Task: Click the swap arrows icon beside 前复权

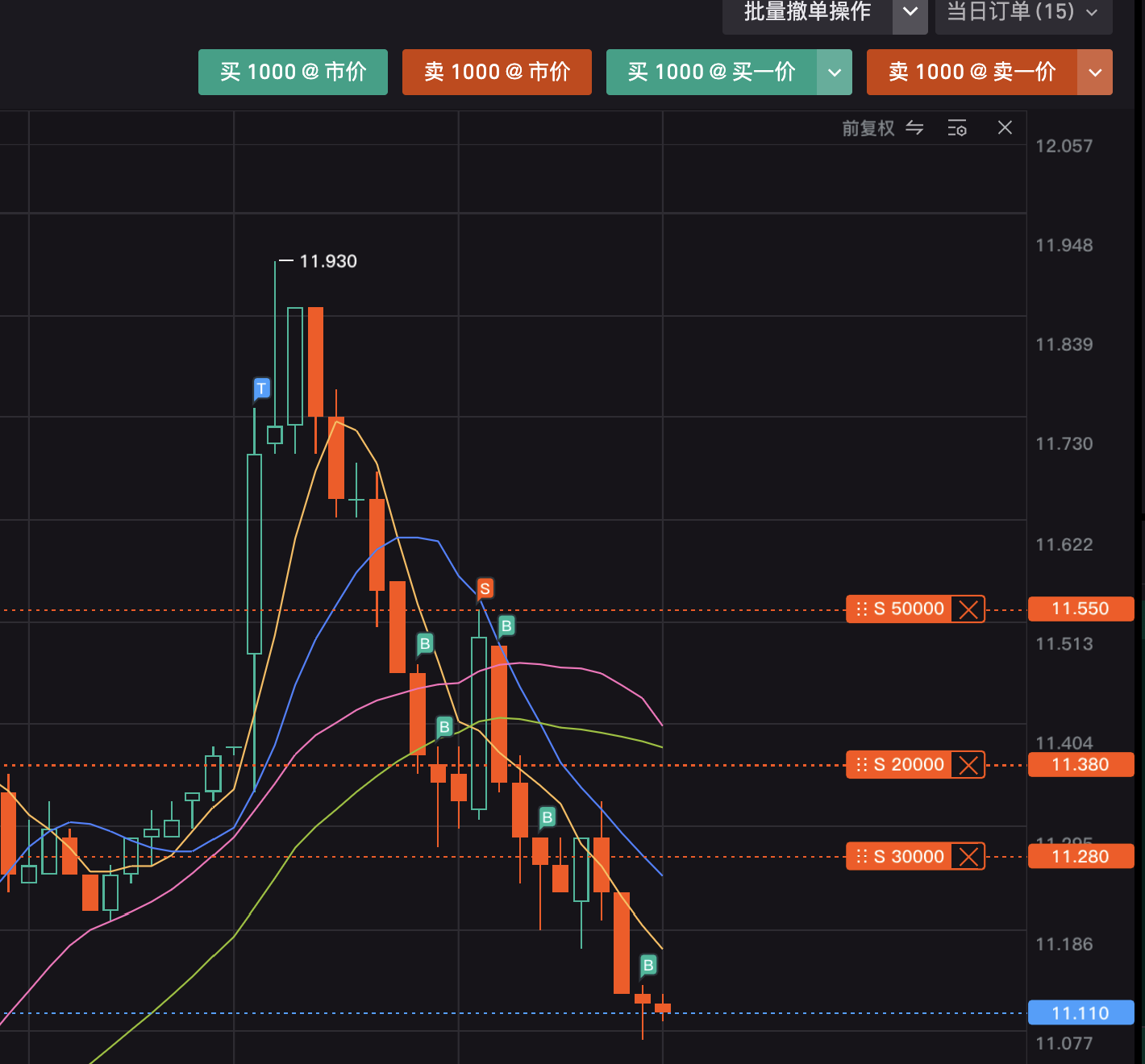Action: pyautogui.click(x=914, y=128)
